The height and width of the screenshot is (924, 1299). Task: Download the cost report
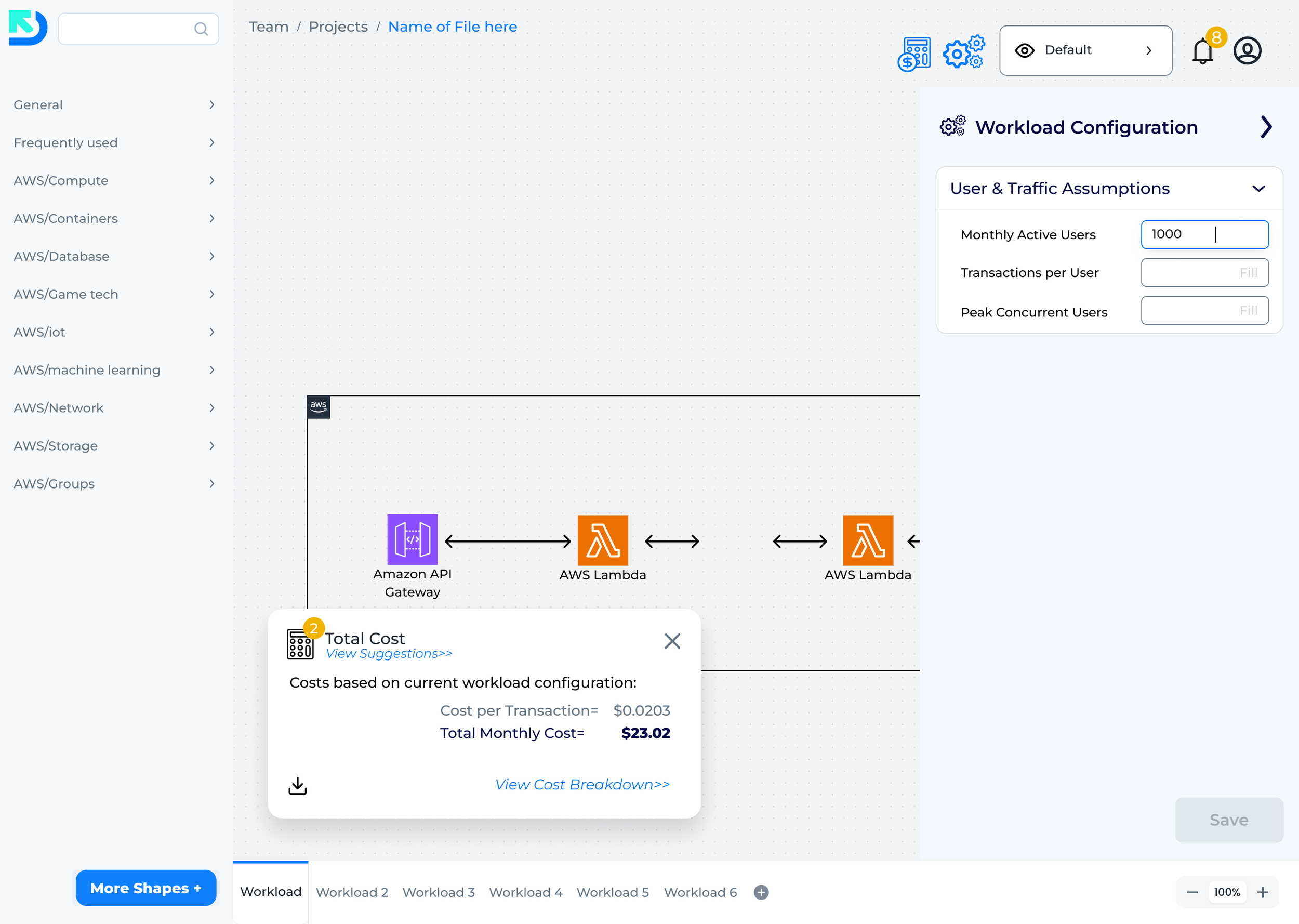[297, 786]
